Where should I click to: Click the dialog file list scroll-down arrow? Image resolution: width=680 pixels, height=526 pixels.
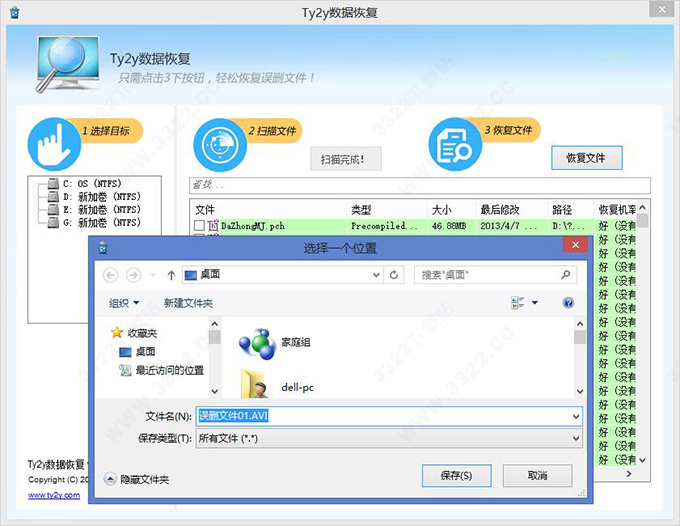coord(580,391)
